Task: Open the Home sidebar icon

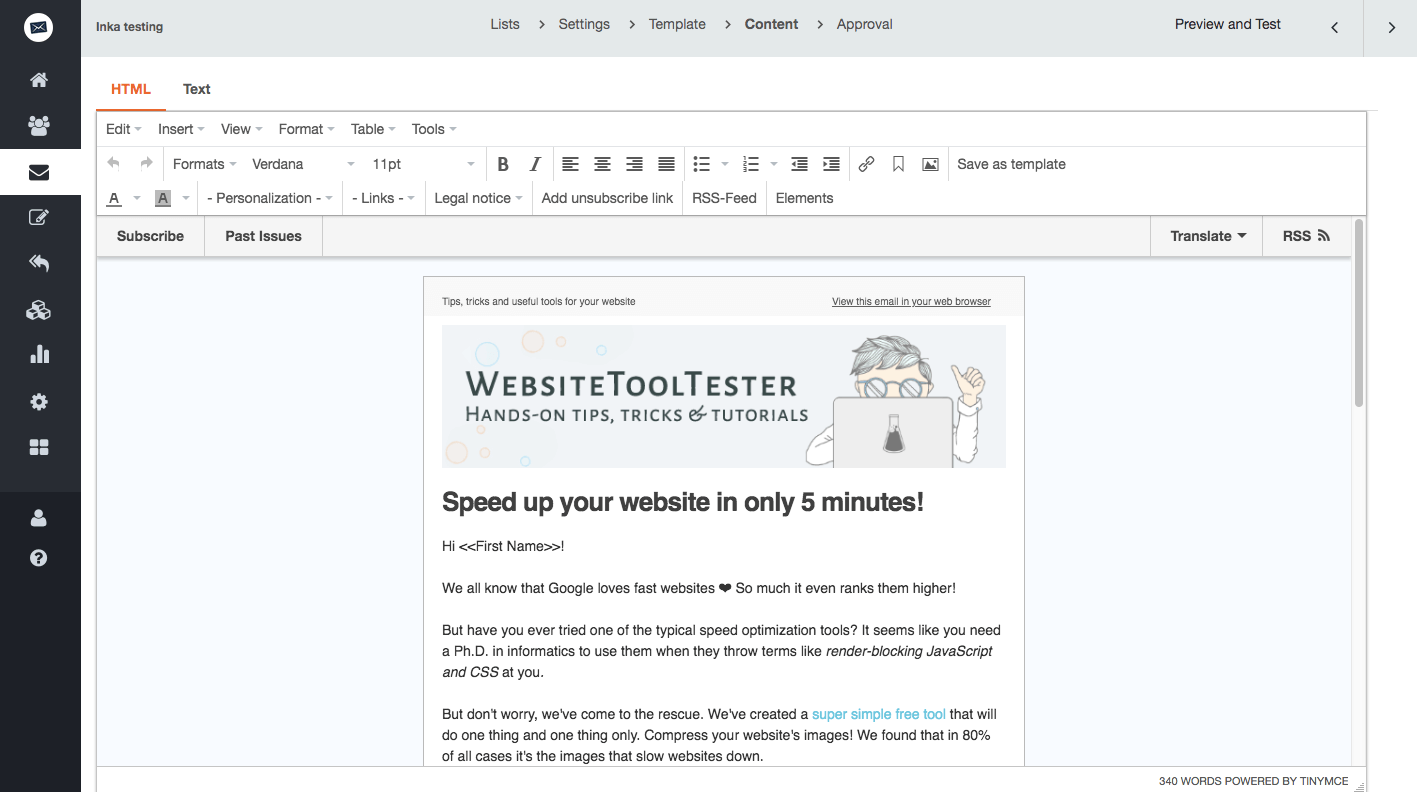Action: (x=39, y=80)
